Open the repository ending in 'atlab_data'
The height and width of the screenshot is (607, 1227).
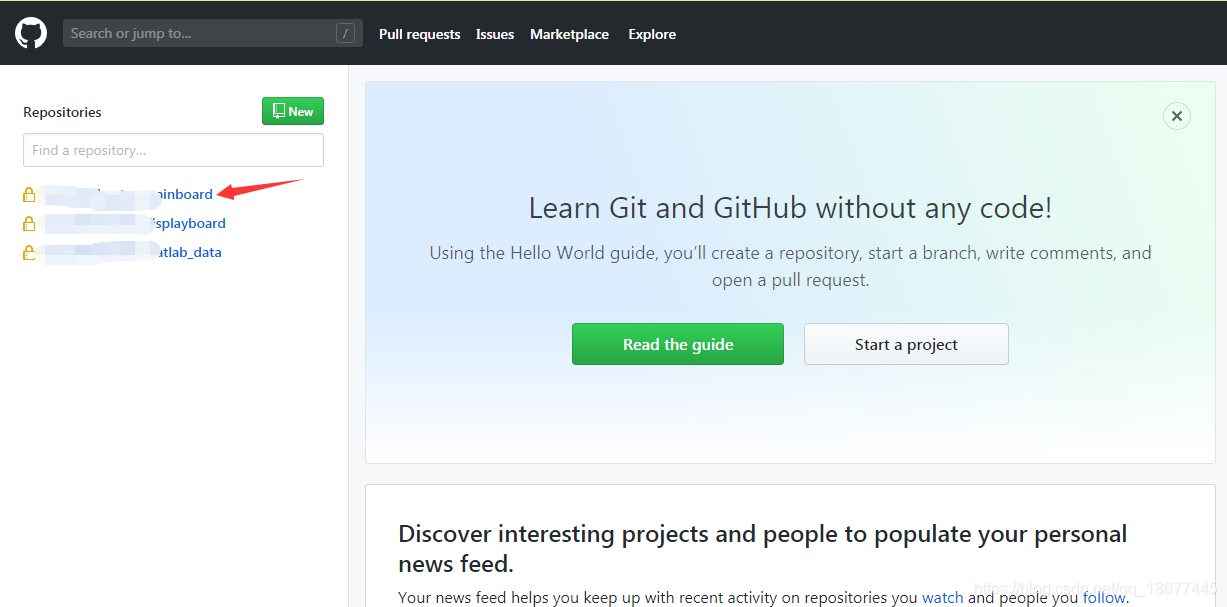133,252
